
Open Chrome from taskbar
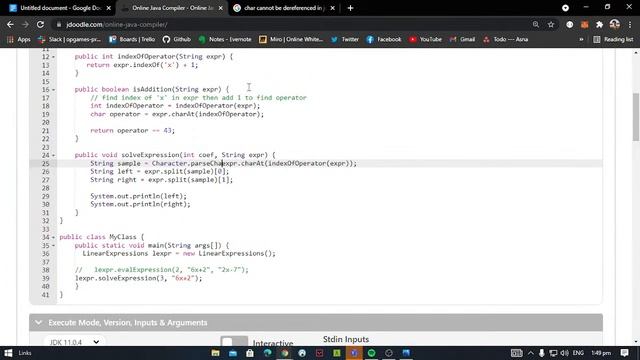click(x=285, y=353)
